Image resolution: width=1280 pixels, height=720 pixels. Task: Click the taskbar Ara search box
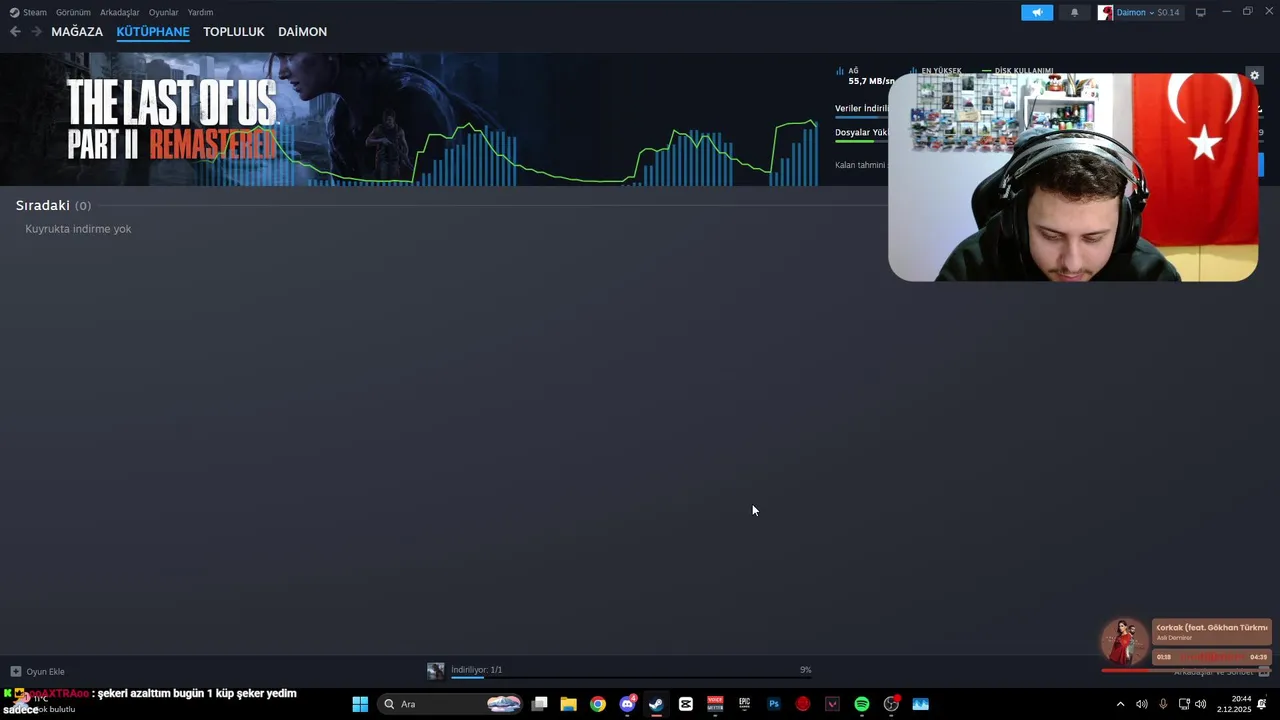point(452,704)
